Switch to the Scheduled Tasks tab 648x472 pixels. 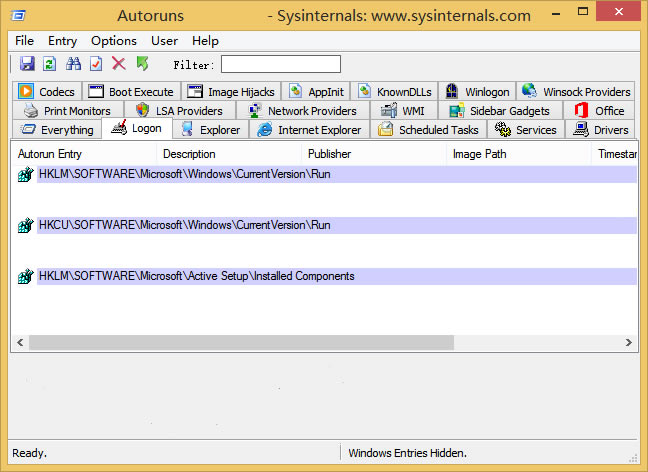[x=428, y=130]
